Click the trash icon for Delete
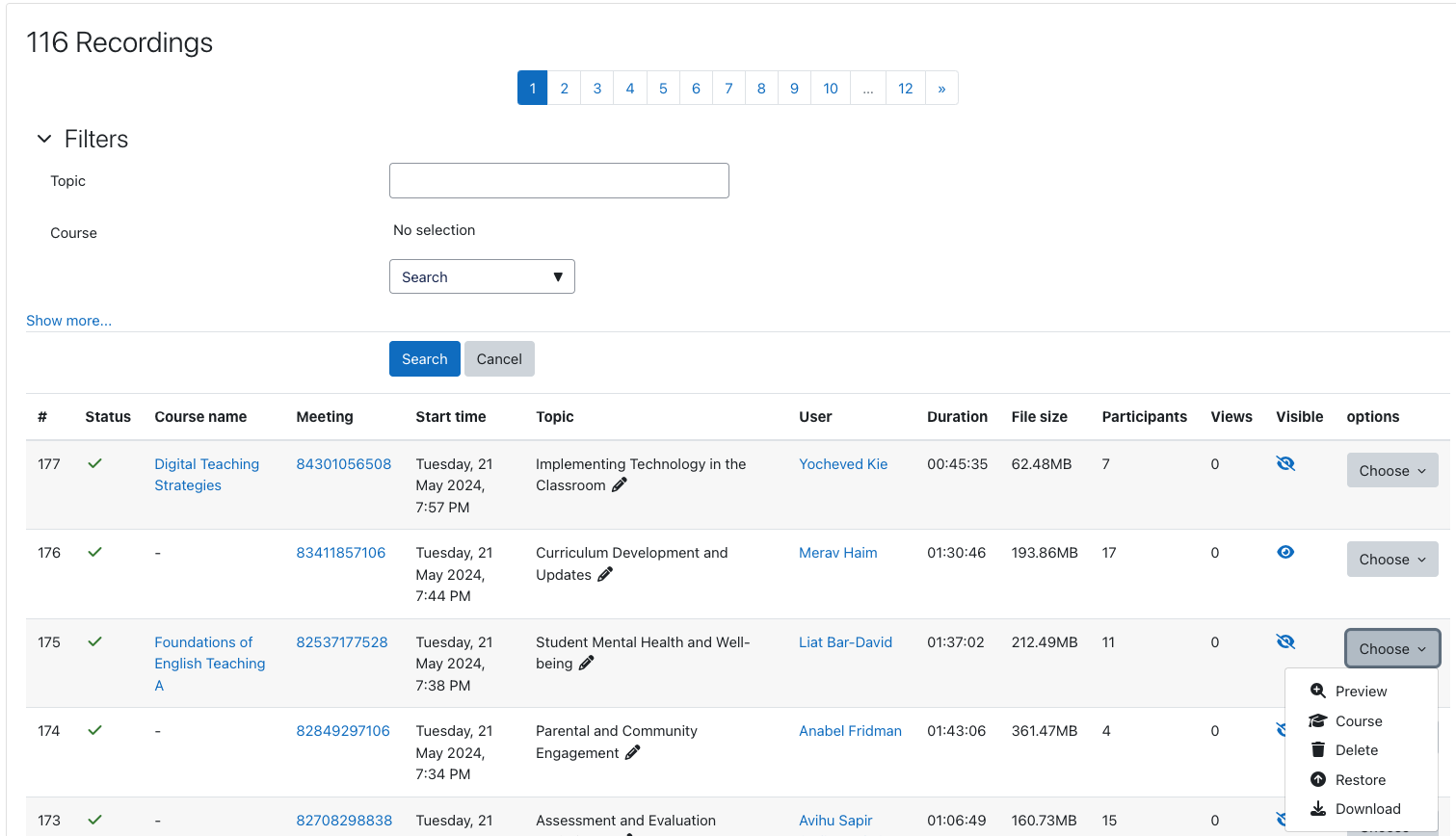 [x=1318, y=750]
